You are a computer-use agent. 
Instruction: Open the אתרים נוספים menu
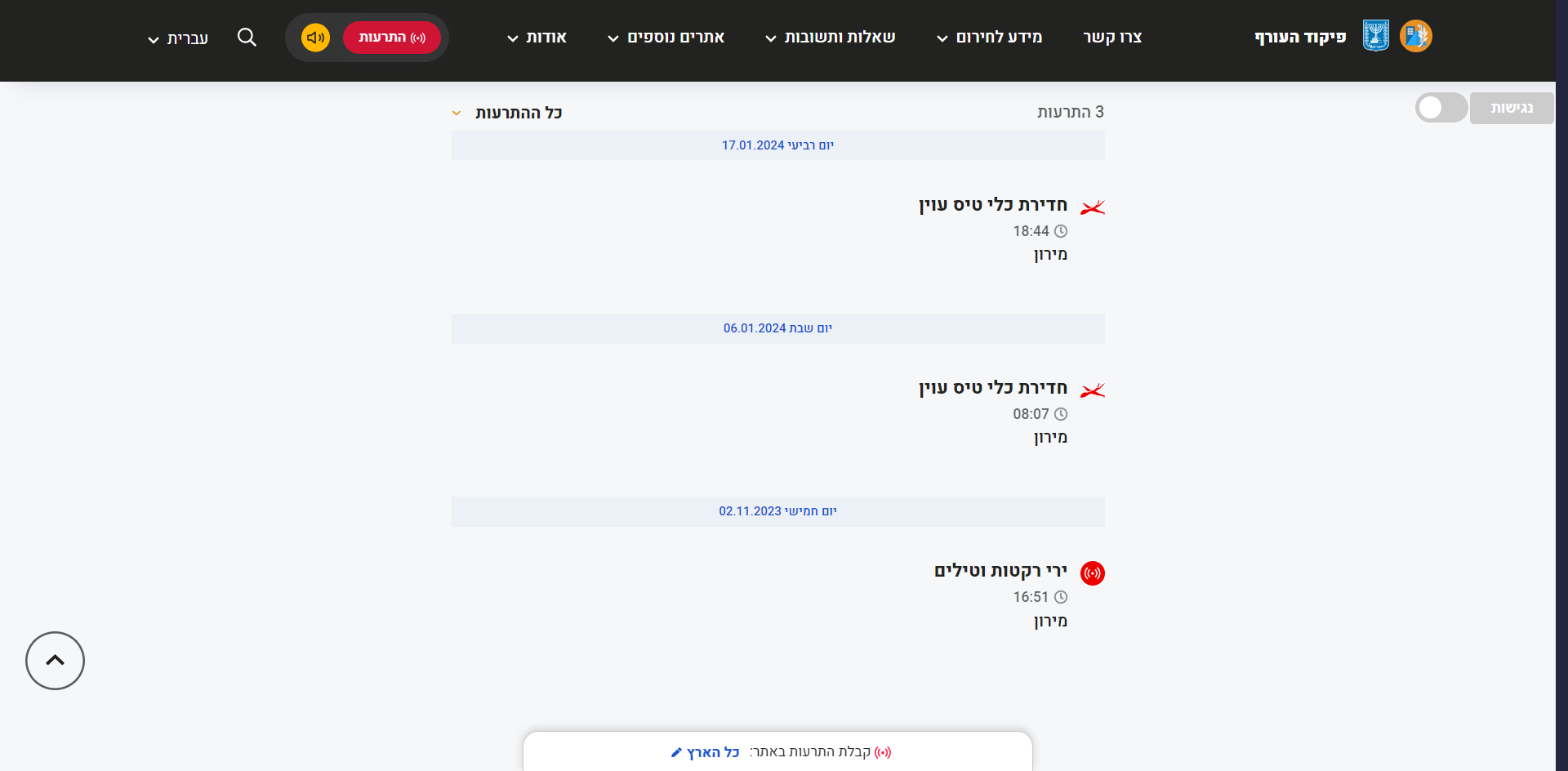[666, 38]
